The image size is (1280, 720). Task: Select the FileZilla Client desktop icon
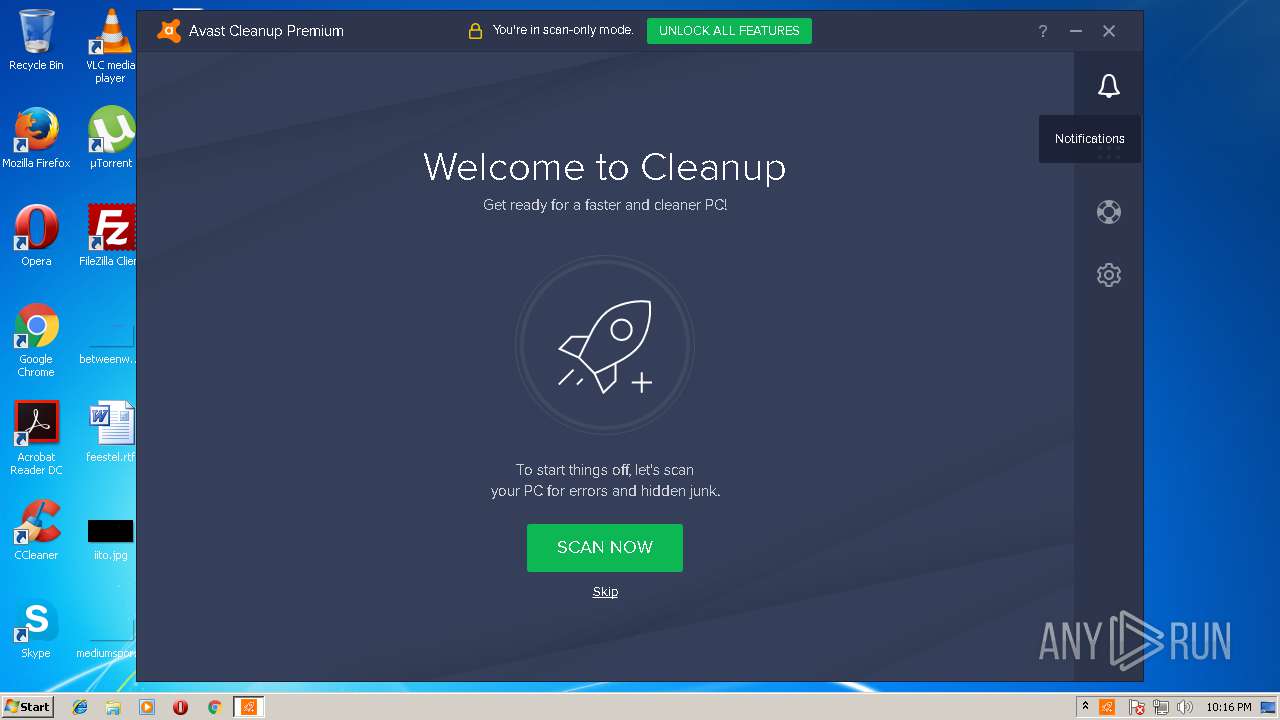point(110,236)
